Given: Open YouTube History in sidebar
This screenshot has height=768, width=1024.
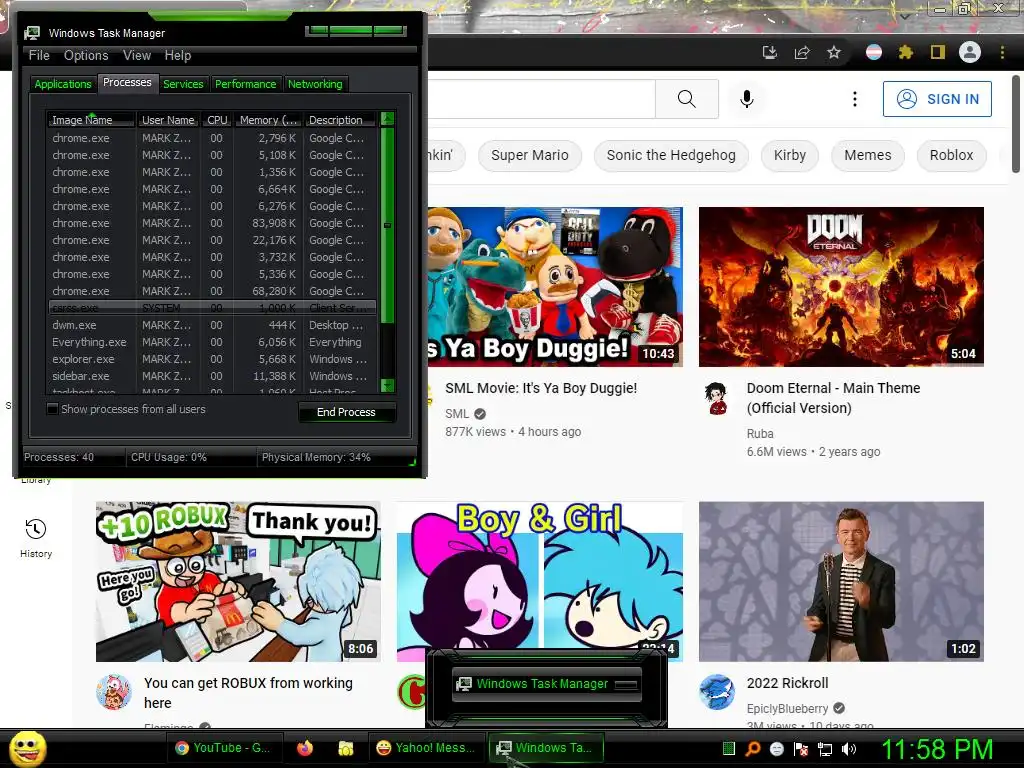Looking at the screenshot, I should (x=36, y=538).
